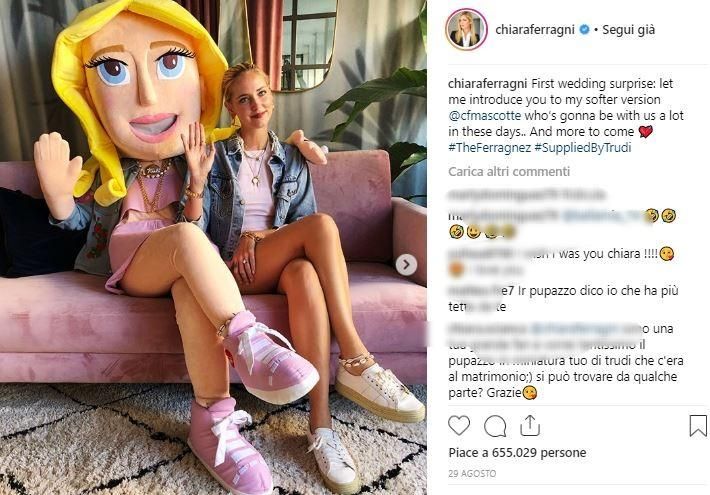Image resolution: width=710 pixels, height=495 pixels.
Task: Click the blue verified badge
Action: 585,29
